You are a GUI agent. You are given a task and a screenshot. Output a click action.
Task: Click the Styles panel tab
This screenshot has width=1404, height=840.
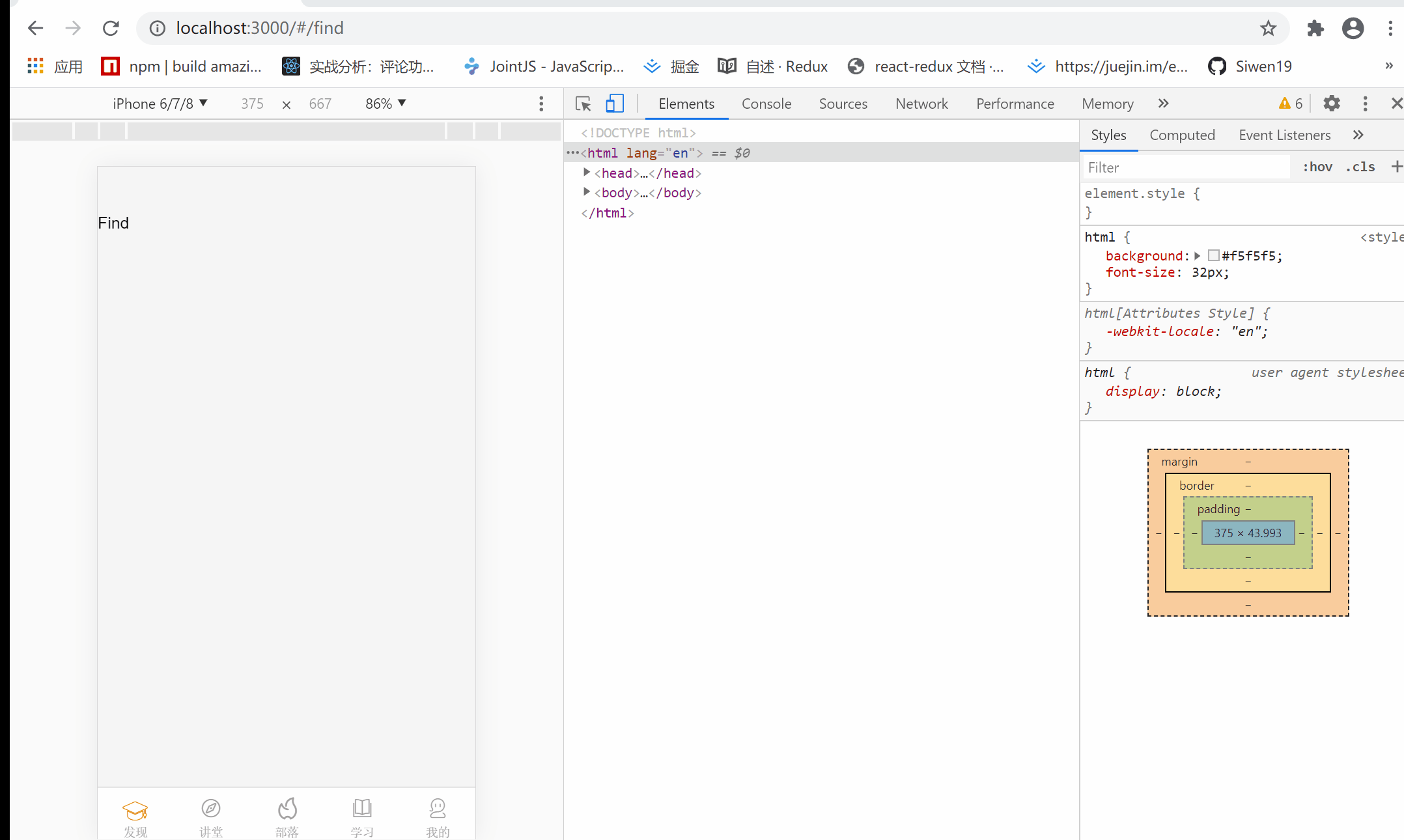pos(1109,135)
